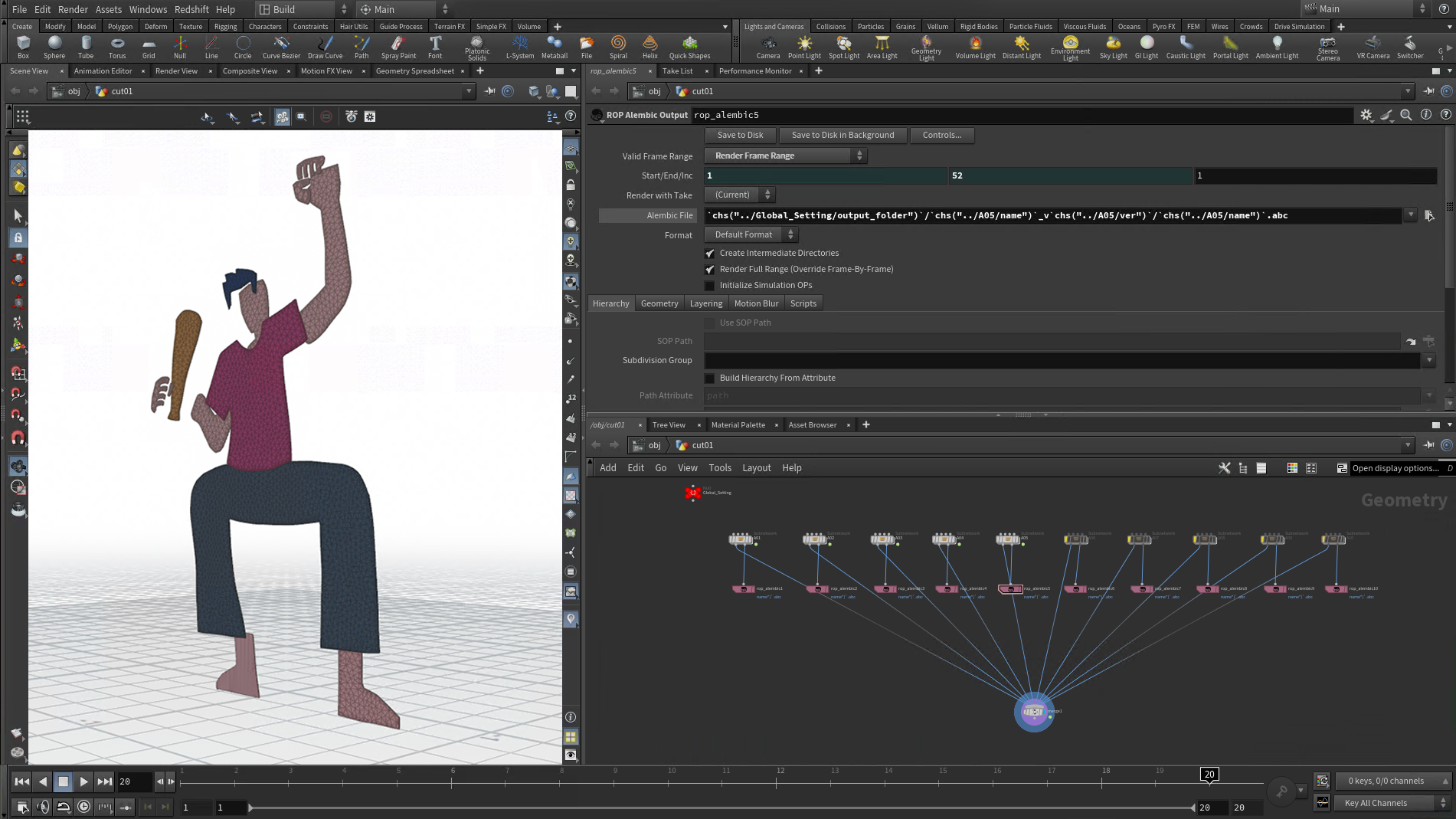Uncheck Render Full Range option
The height and width of the screenshot is (819, 1456).
[710, 270]
